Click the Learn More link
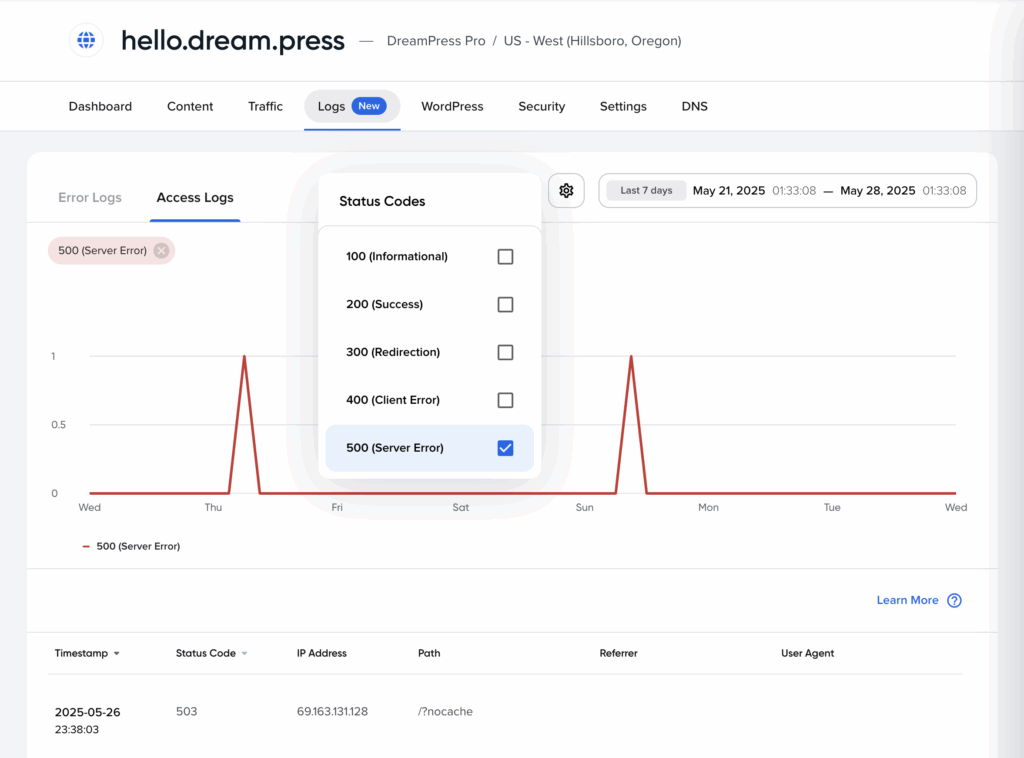The width and height of the screenshot is (1024, 758). 907,600
